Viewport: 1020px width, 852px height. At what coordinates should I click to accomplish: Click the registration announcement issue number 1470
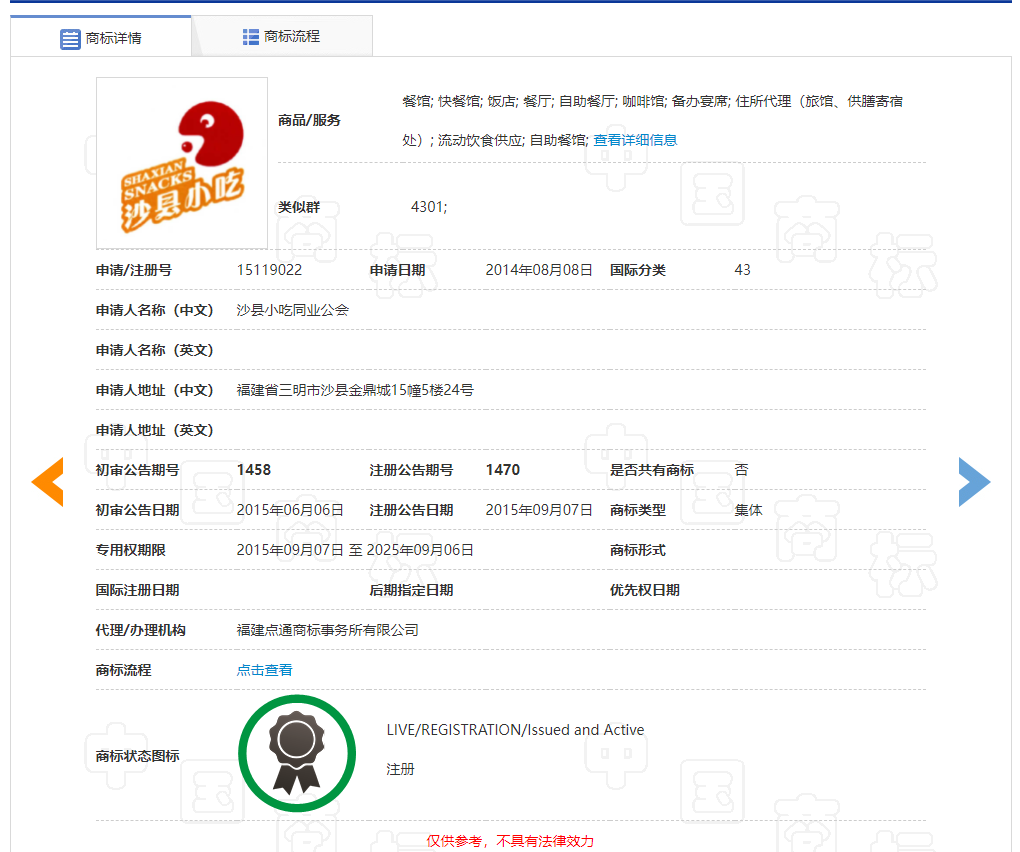[503, 470]
